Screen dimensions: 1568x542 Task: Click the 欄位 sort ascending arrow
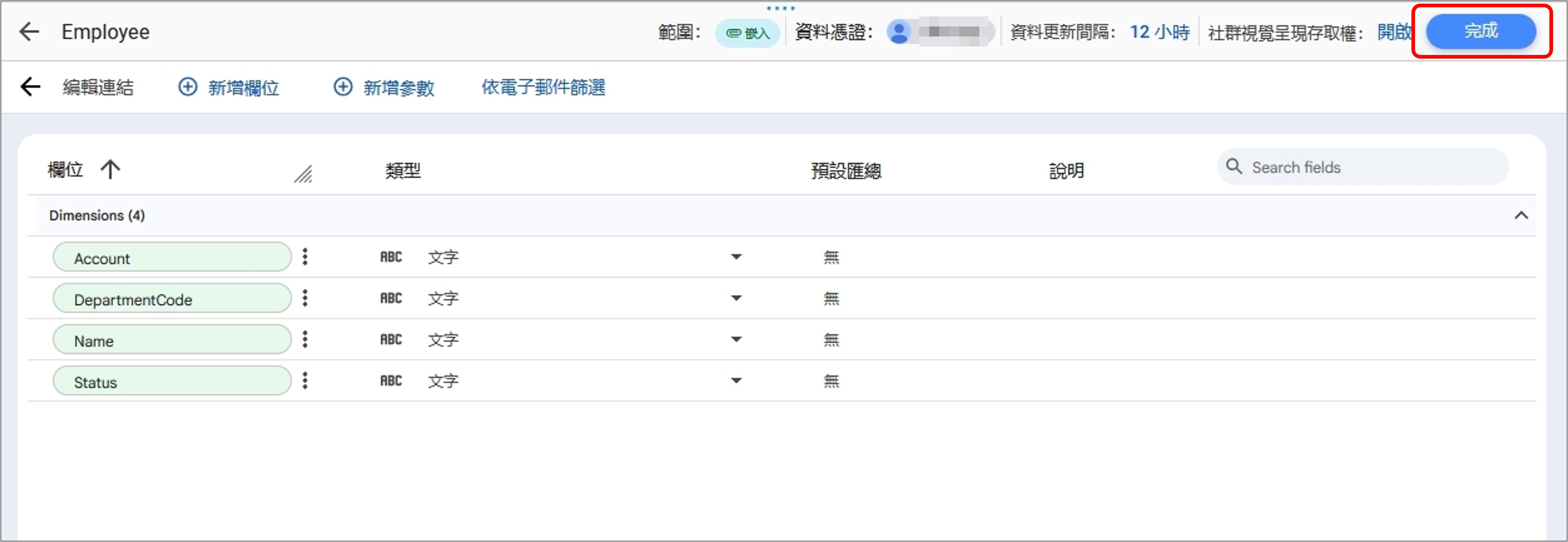pos(110,169)
